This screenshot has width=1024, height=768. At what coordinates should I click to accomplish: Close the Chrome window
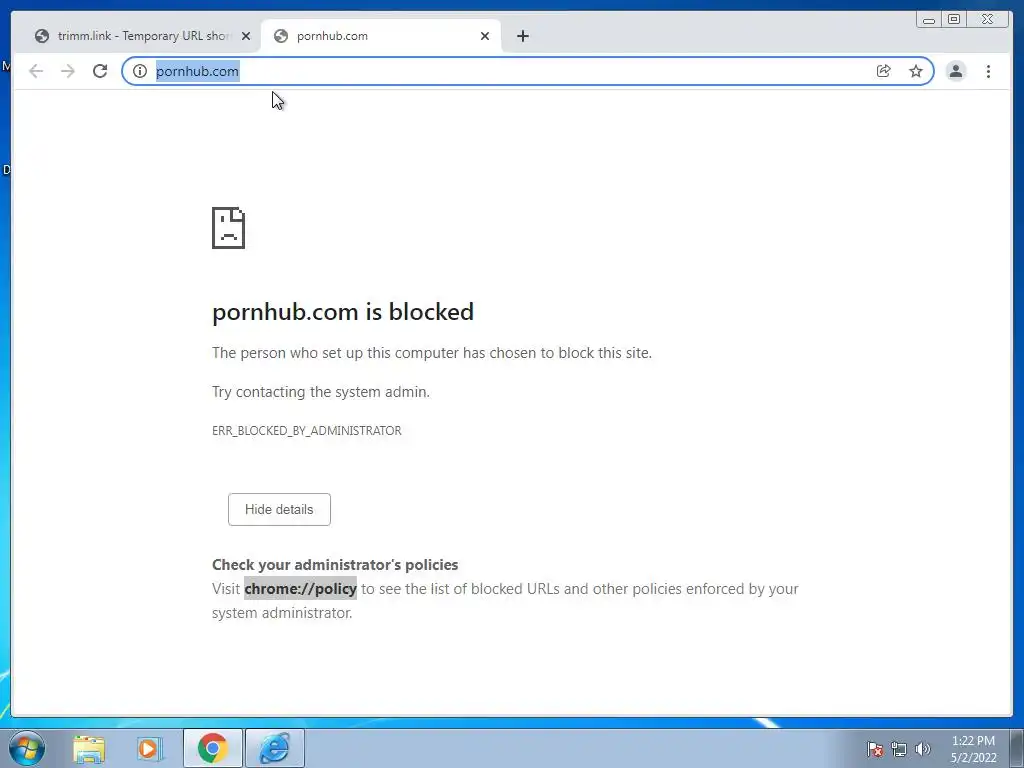[987, 20]
